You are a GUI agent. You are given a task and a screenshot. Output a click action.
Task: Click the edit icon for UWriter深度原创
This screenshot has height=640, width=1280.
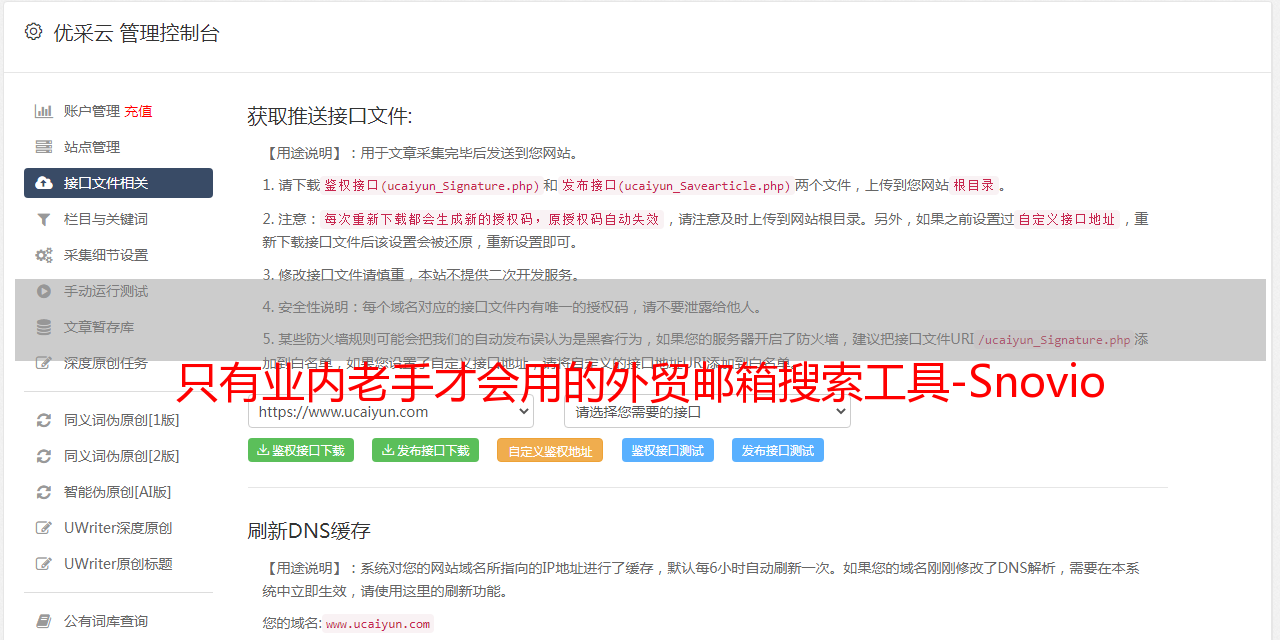[44, 528]
